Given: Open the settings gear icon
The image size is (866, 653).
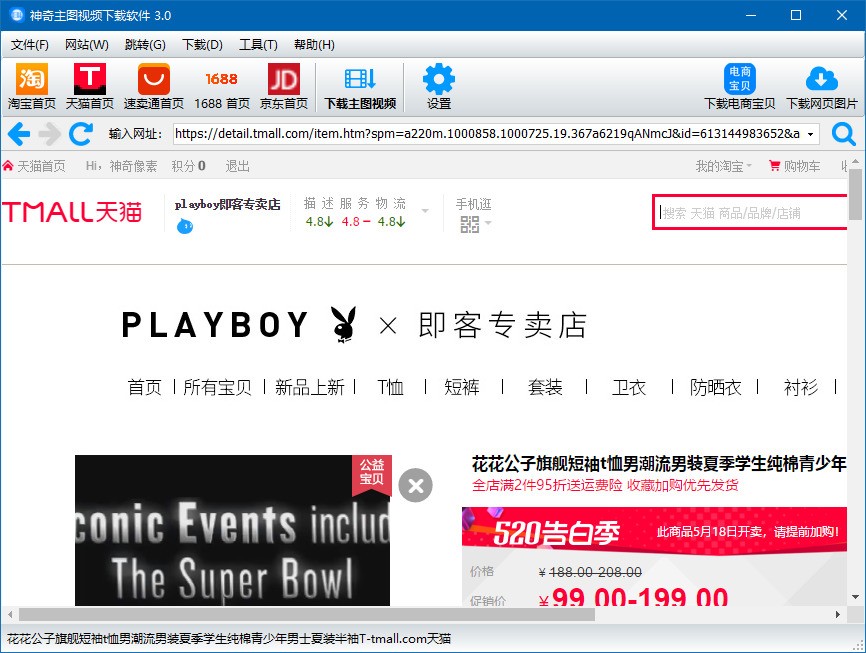Looking at the screenshot, I should pyautogui.click(x=439, y=79).
